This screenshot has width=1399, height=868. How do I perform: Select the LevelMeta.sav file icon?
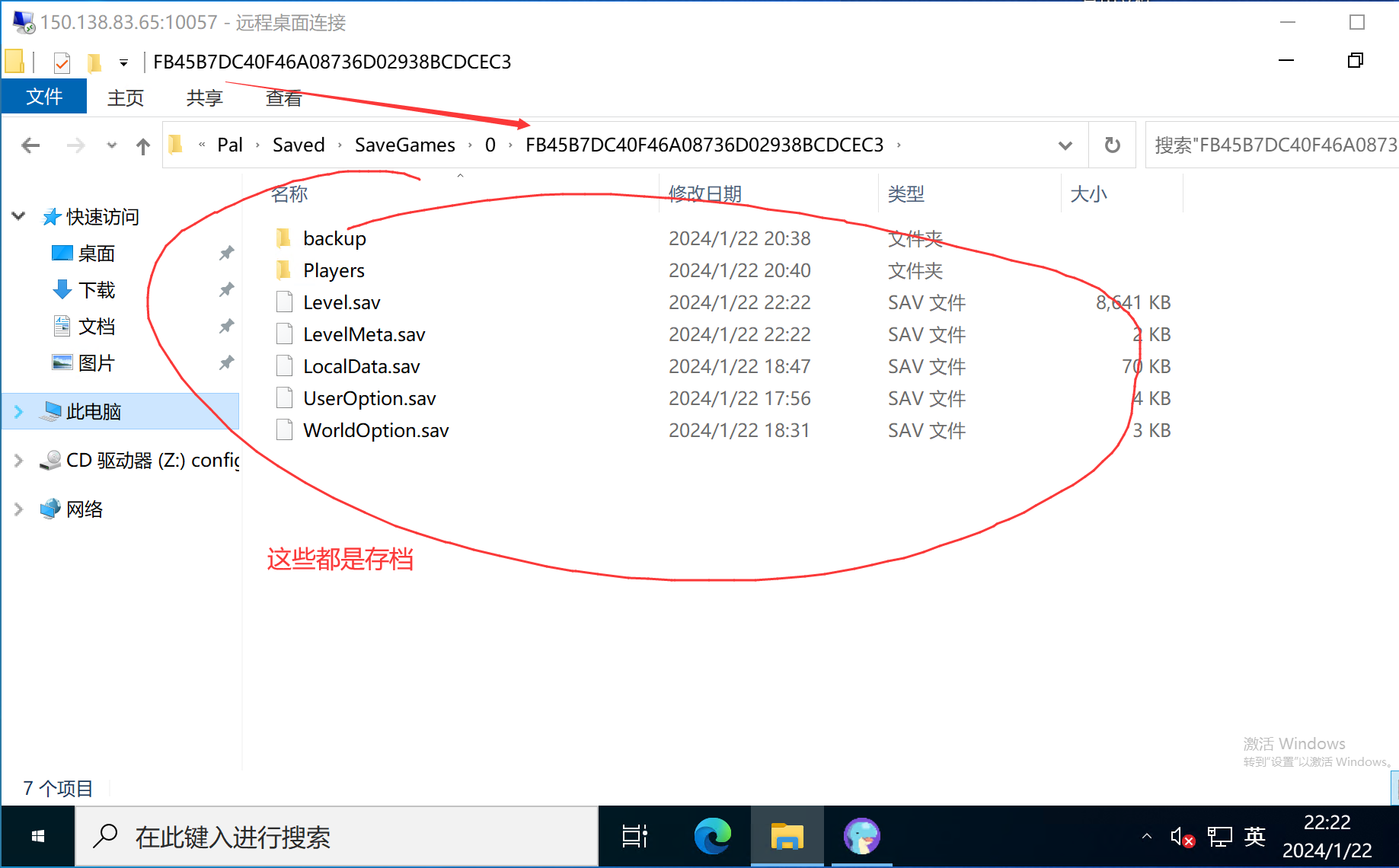point(284,334)
